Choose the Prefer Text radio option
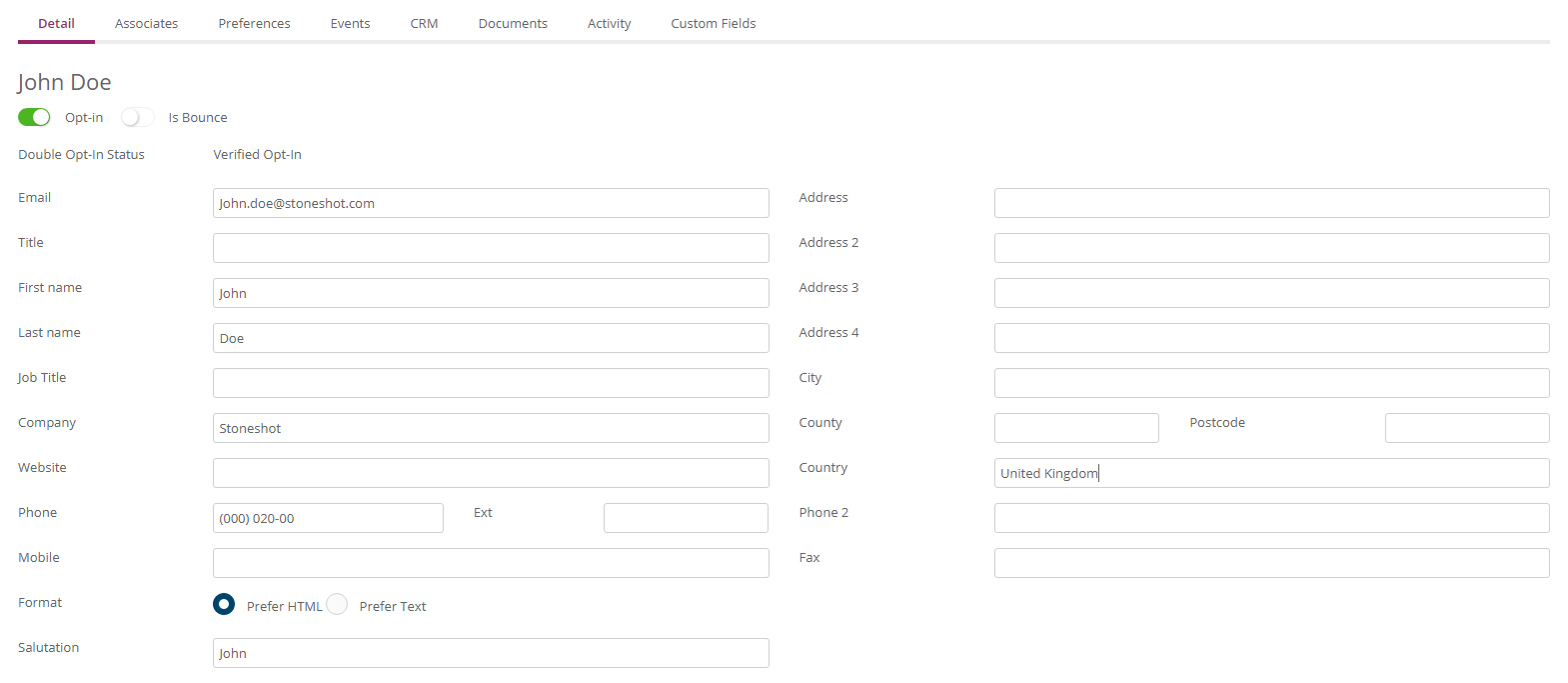The width and height of the screenshot is (1568, 683). point(337,604)
